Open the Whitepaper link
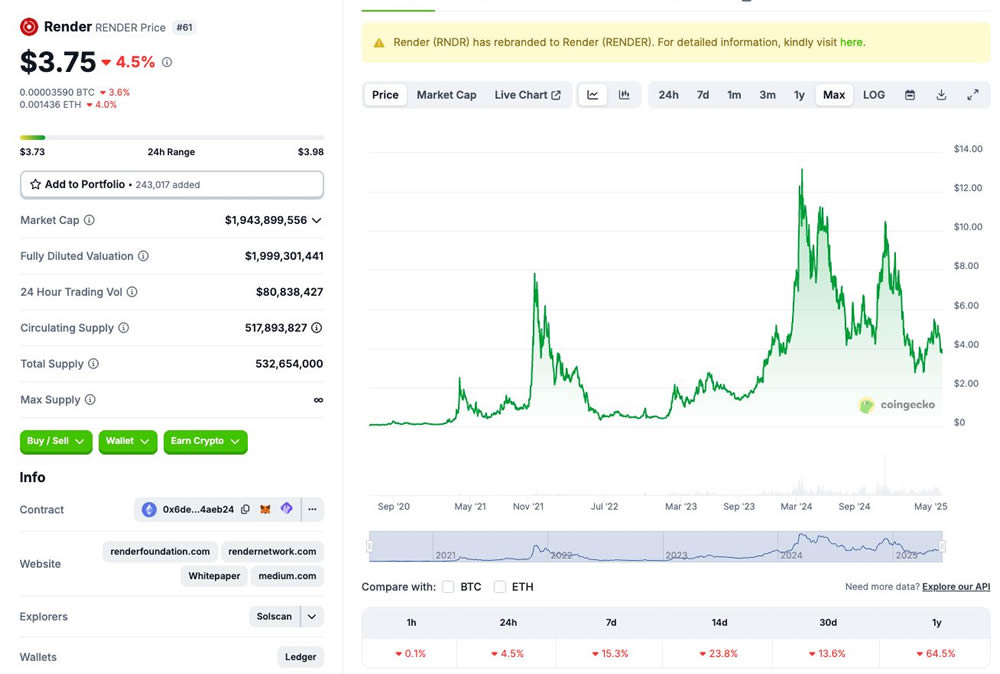1000x674 pixels. pyautogui.click(x=214, y=576)
